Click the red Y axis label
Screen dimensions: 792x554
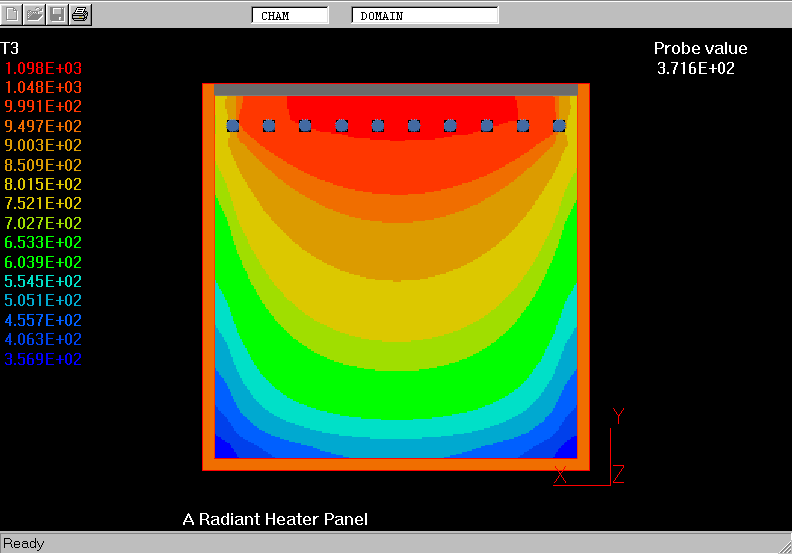point(618,416)
